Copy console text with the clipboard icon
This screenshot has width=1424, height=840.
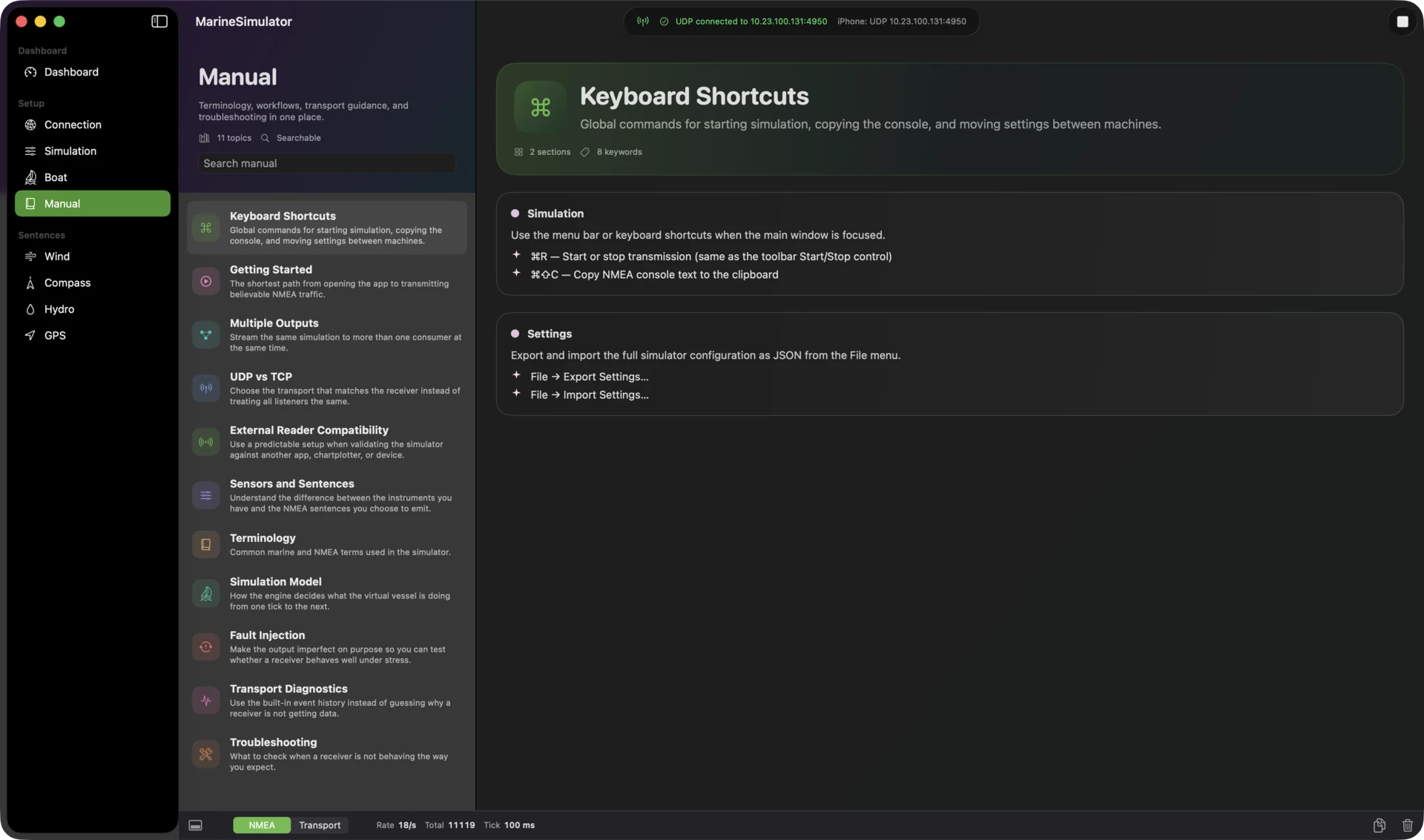click(1379, 825)
